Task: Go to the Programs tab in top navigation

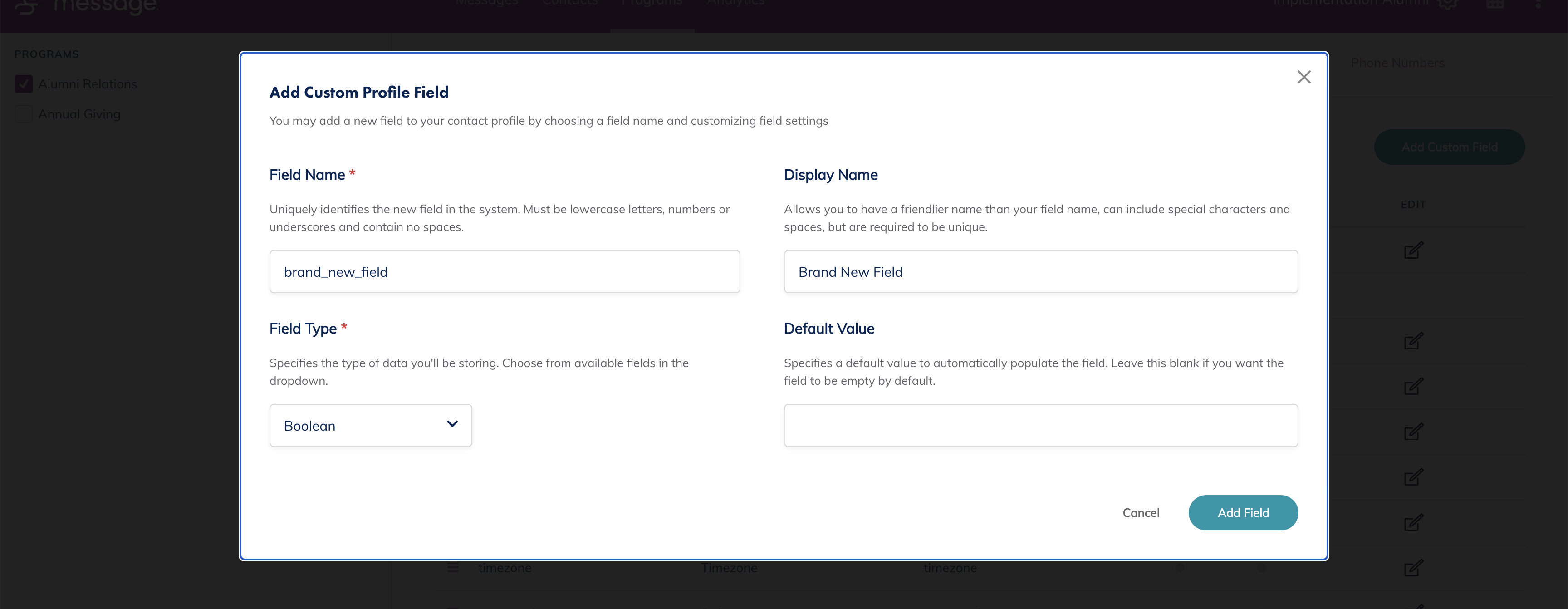Action: pos(652,4)
